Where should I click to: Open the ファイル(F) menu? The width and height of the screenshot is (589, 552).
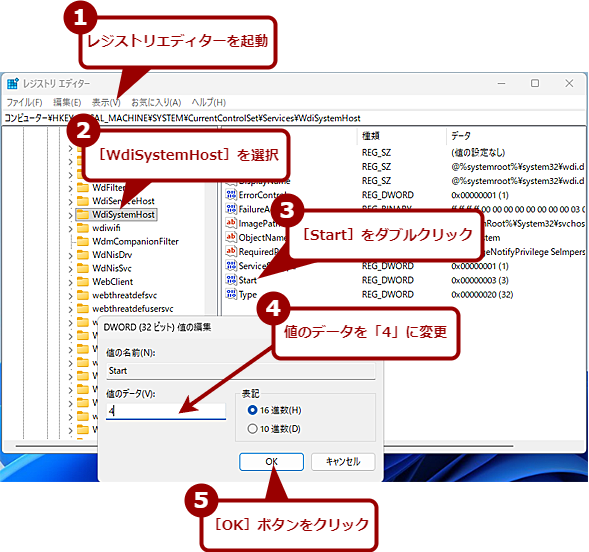(x=24, y=102)
